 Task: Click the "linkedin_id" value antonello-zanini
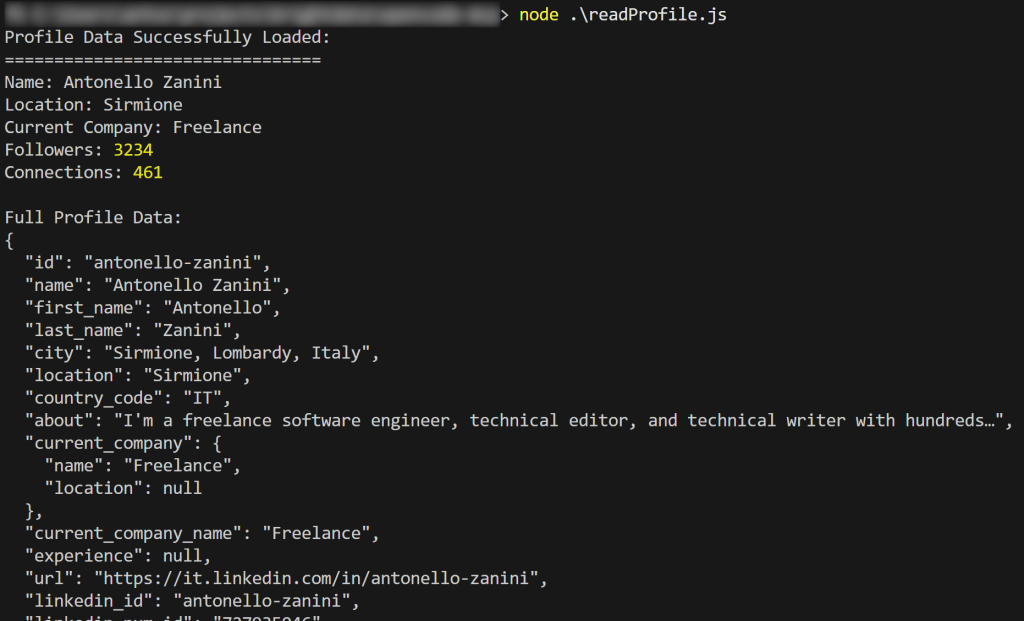(266, 601)
